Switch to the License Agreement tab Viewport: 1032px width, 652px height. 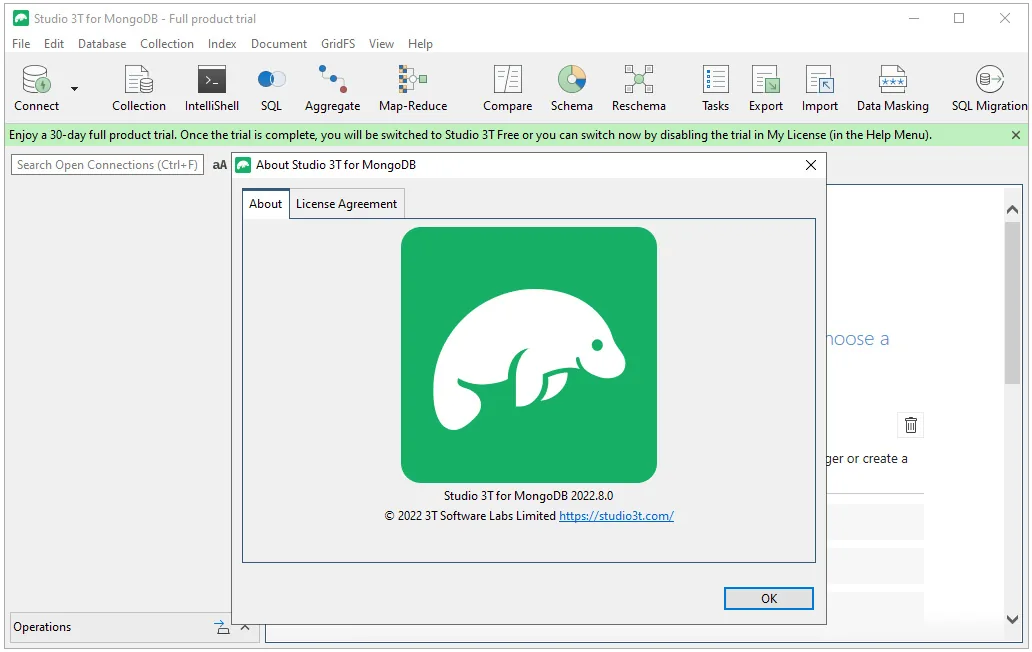[x=346, y=204]
